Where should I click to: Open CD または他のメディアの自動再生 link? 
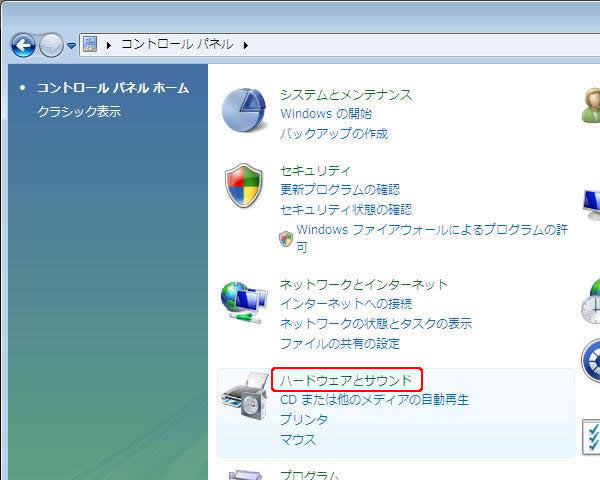point(375,400)
